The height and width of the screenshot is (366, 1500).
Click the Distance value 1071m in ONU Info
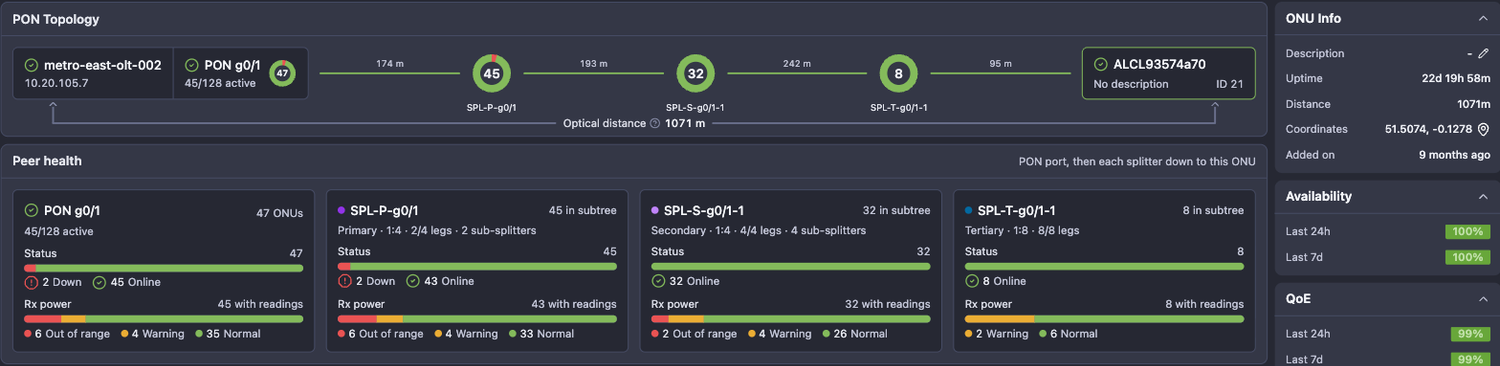point(1473,104)
